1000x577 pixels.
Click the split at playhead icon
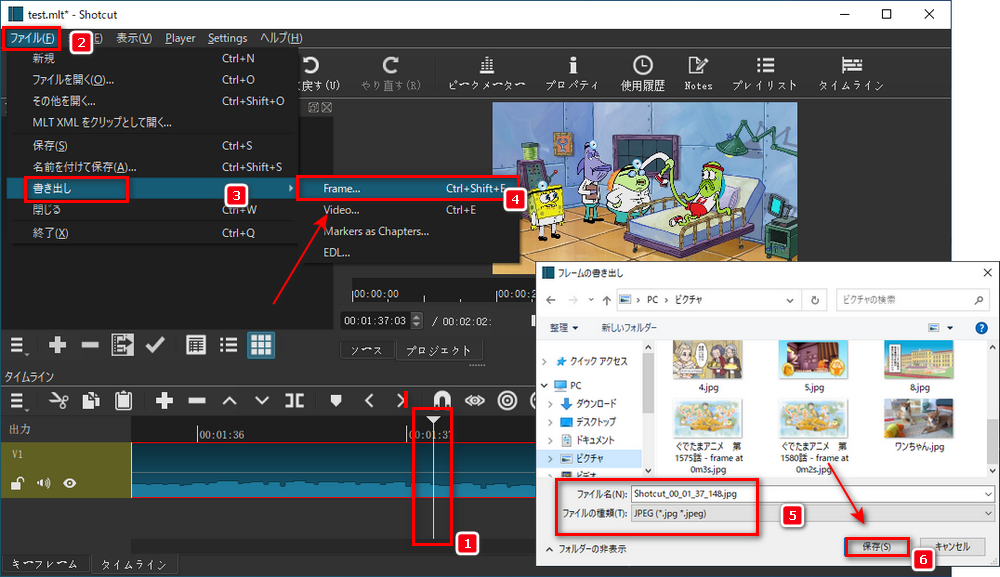[294, 400]
